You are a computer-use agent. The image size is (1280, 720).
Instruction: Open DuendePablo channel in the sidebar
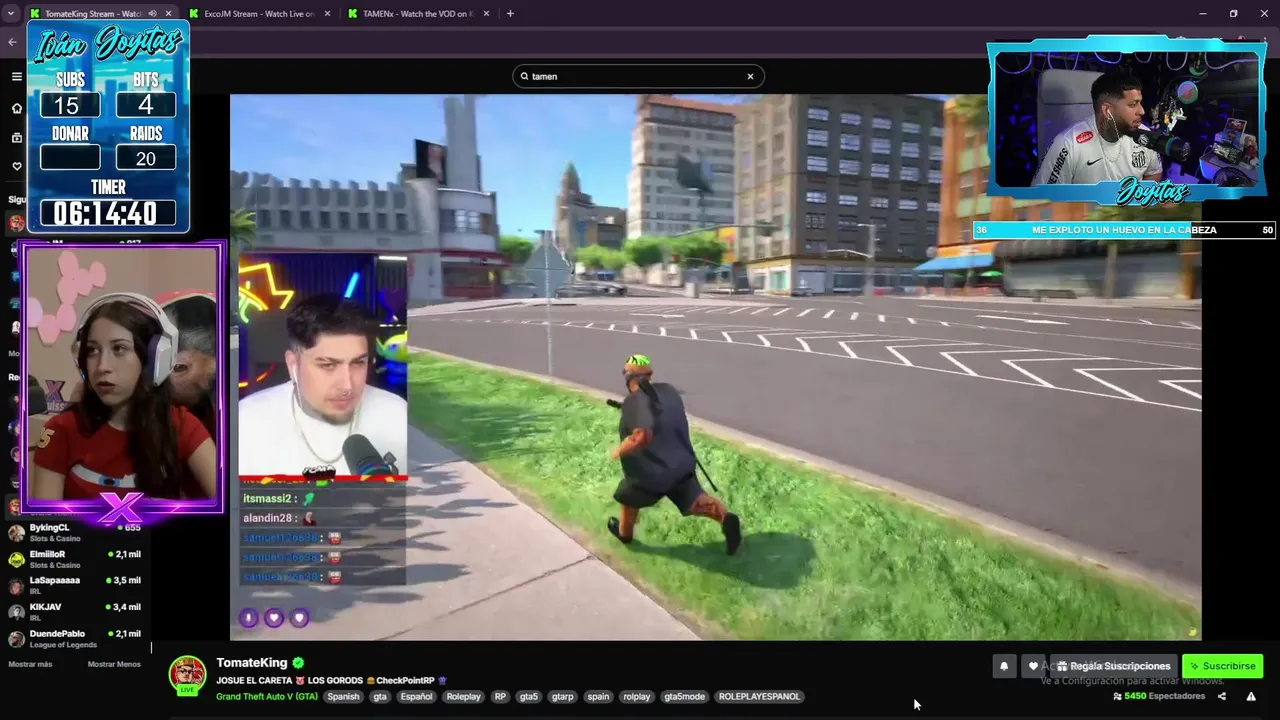tap(75, 638)
